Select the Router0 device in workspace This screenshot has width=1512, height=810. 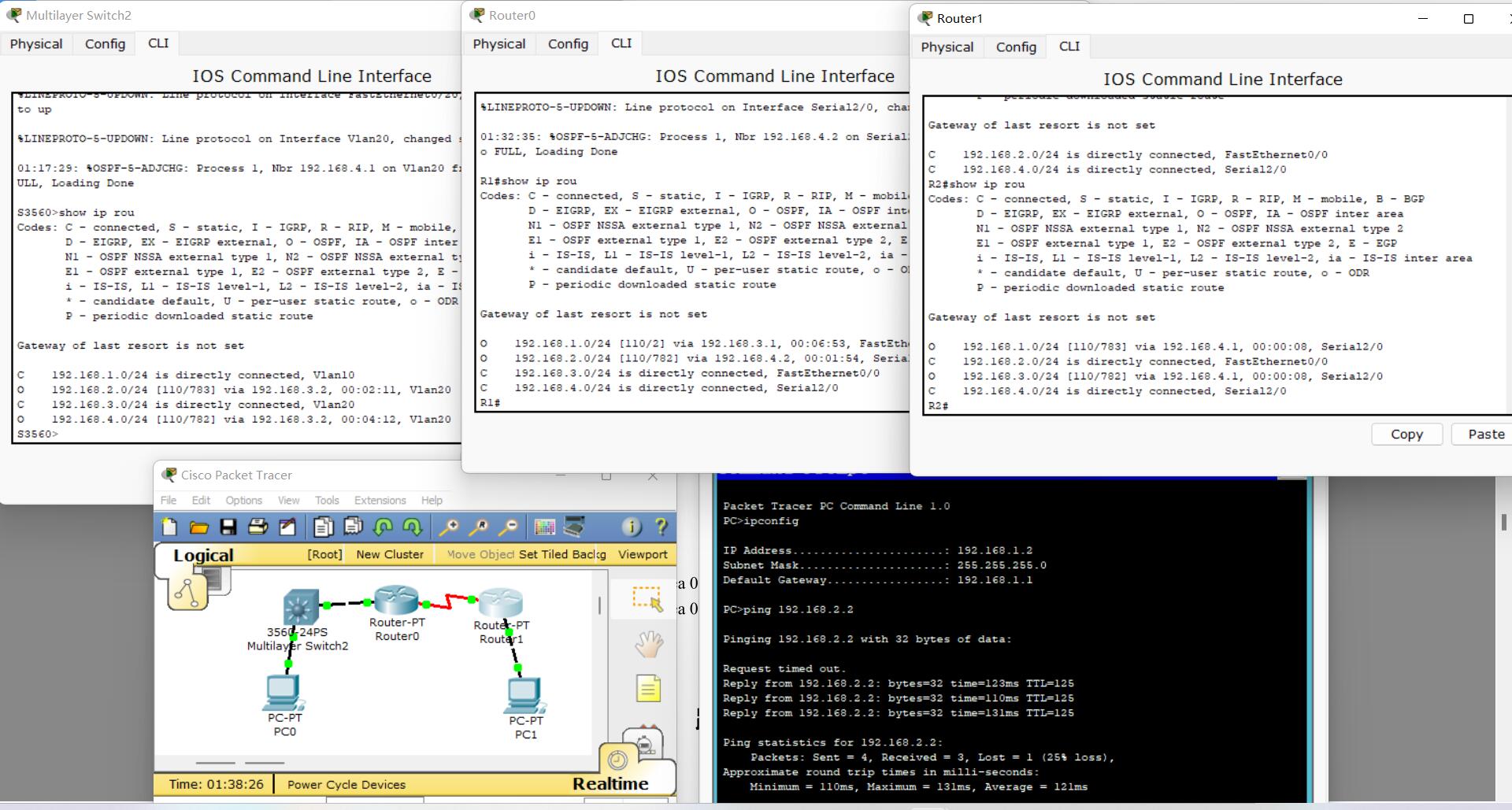[x=396, y=600]
